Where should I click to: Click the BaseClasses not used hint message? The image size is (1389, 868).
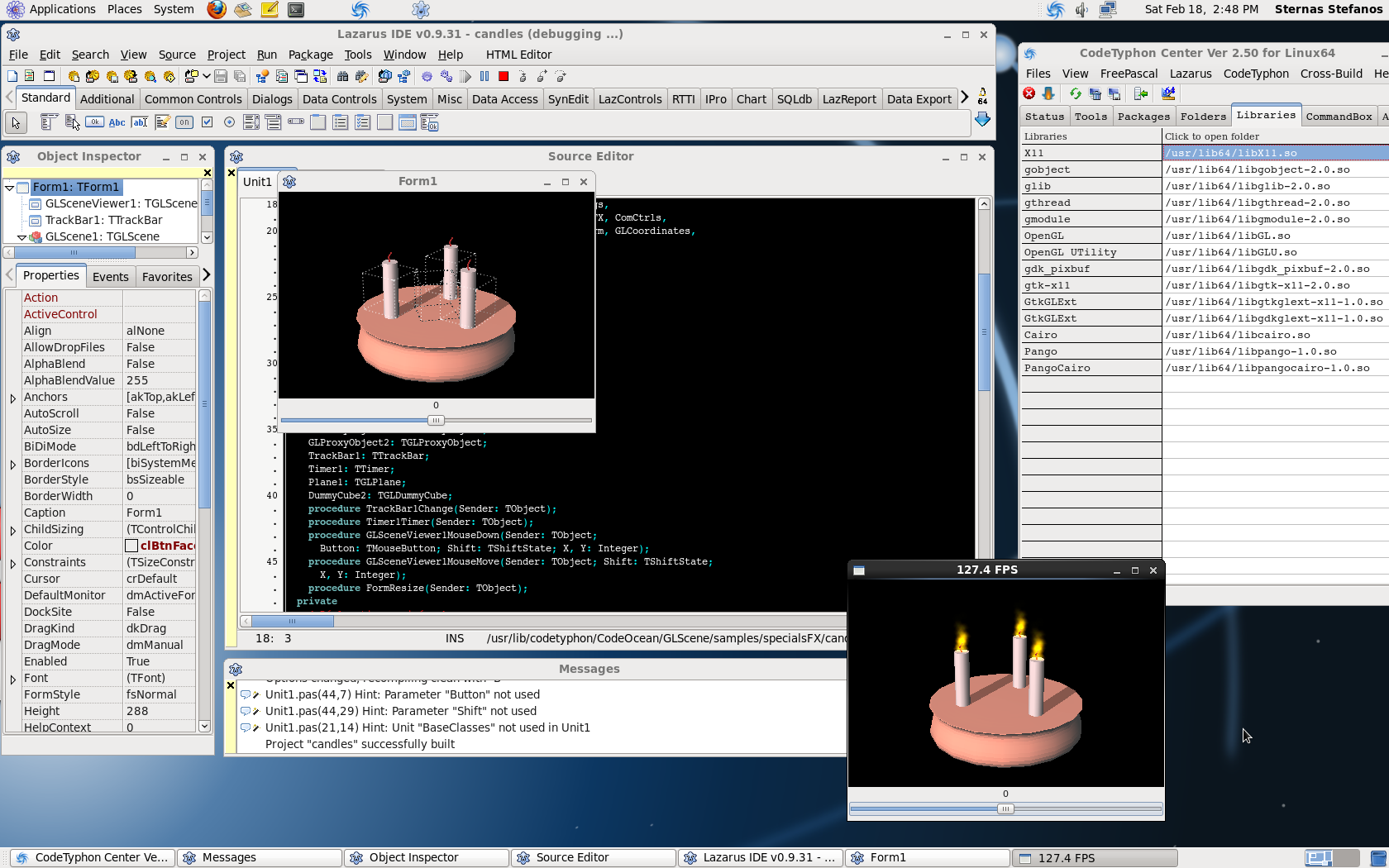click(x=427, y=727)
